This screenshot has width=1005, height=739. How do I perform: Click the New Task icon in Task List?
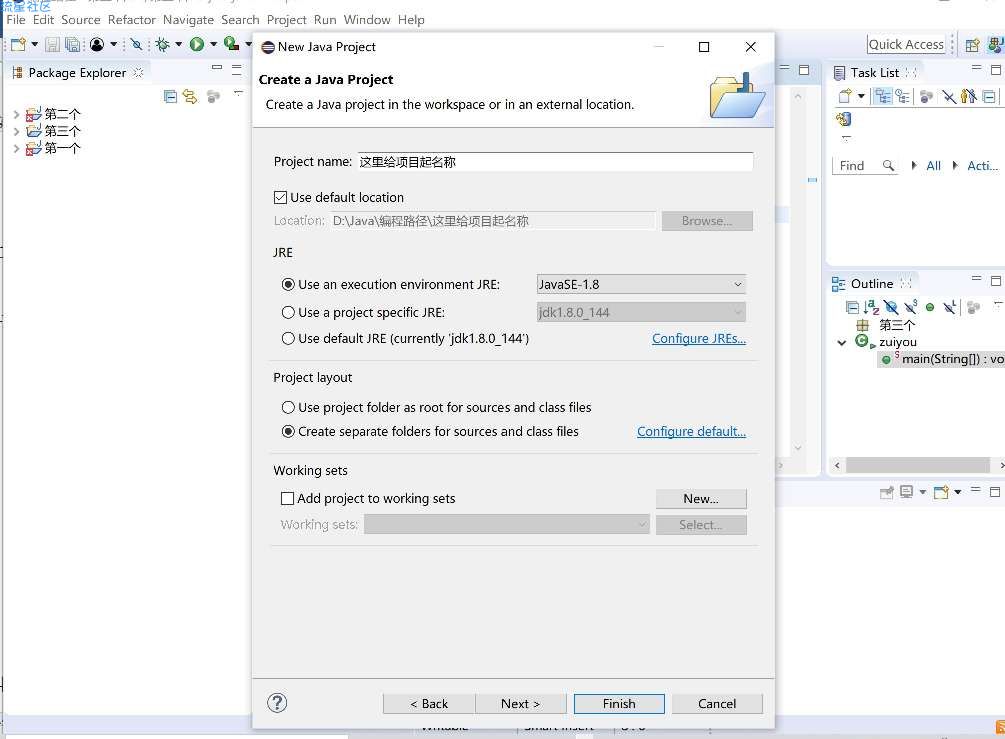845,97
